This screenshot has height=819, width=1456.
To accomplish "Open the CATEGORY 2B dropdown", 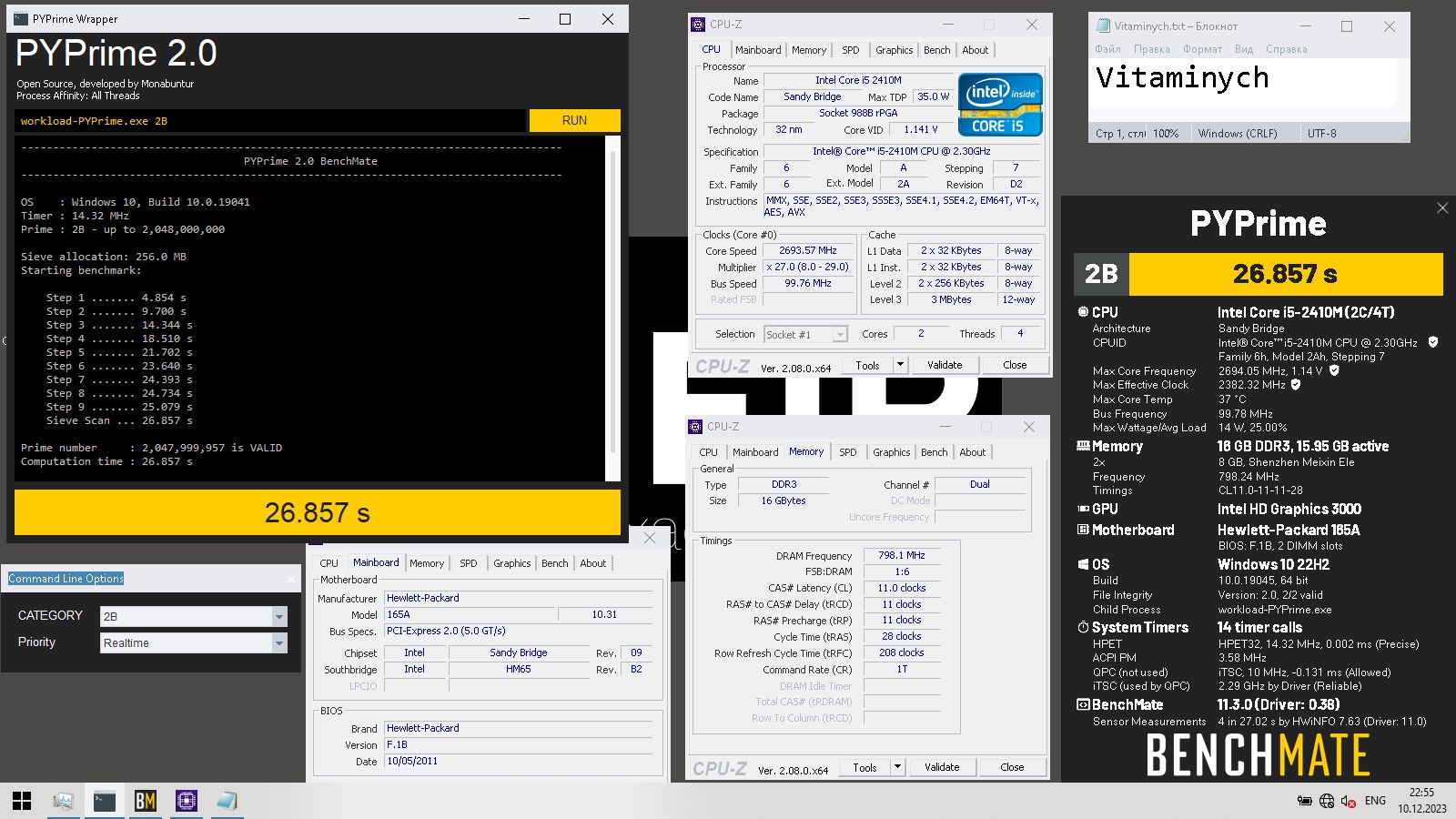I will coord(278,616).
